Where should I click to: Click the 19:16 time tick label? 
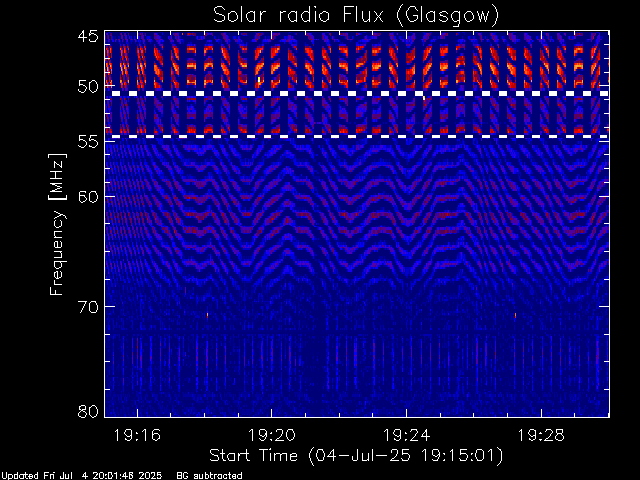137,435
